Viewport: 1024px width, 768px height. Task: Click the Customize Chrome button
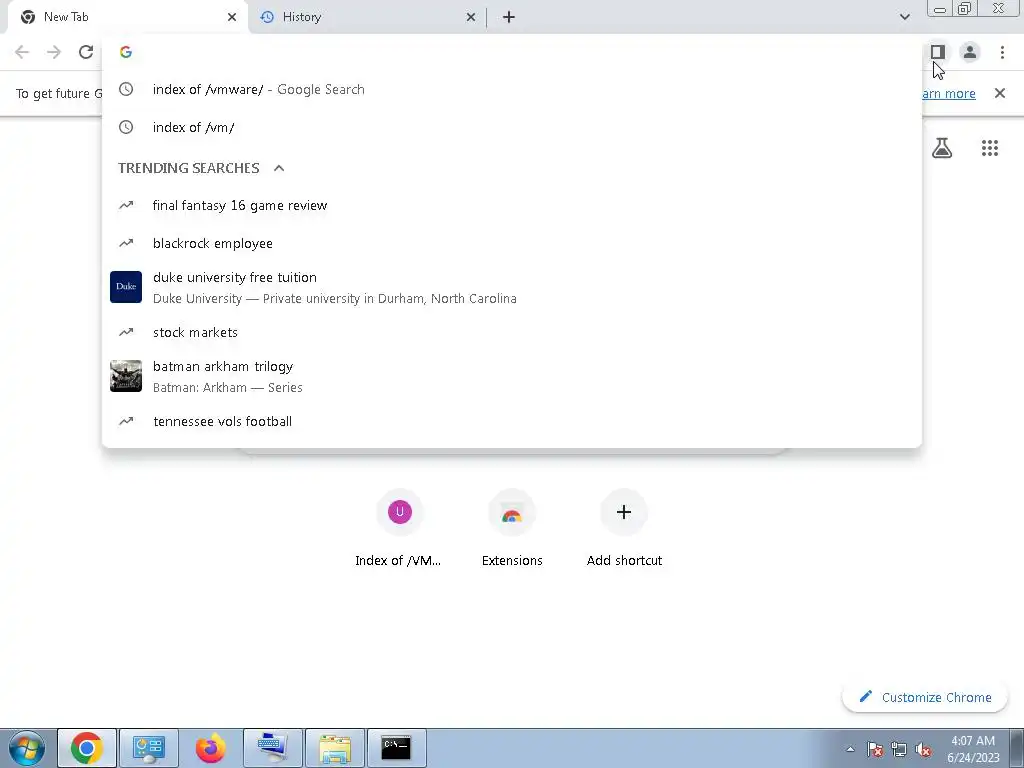925,697
